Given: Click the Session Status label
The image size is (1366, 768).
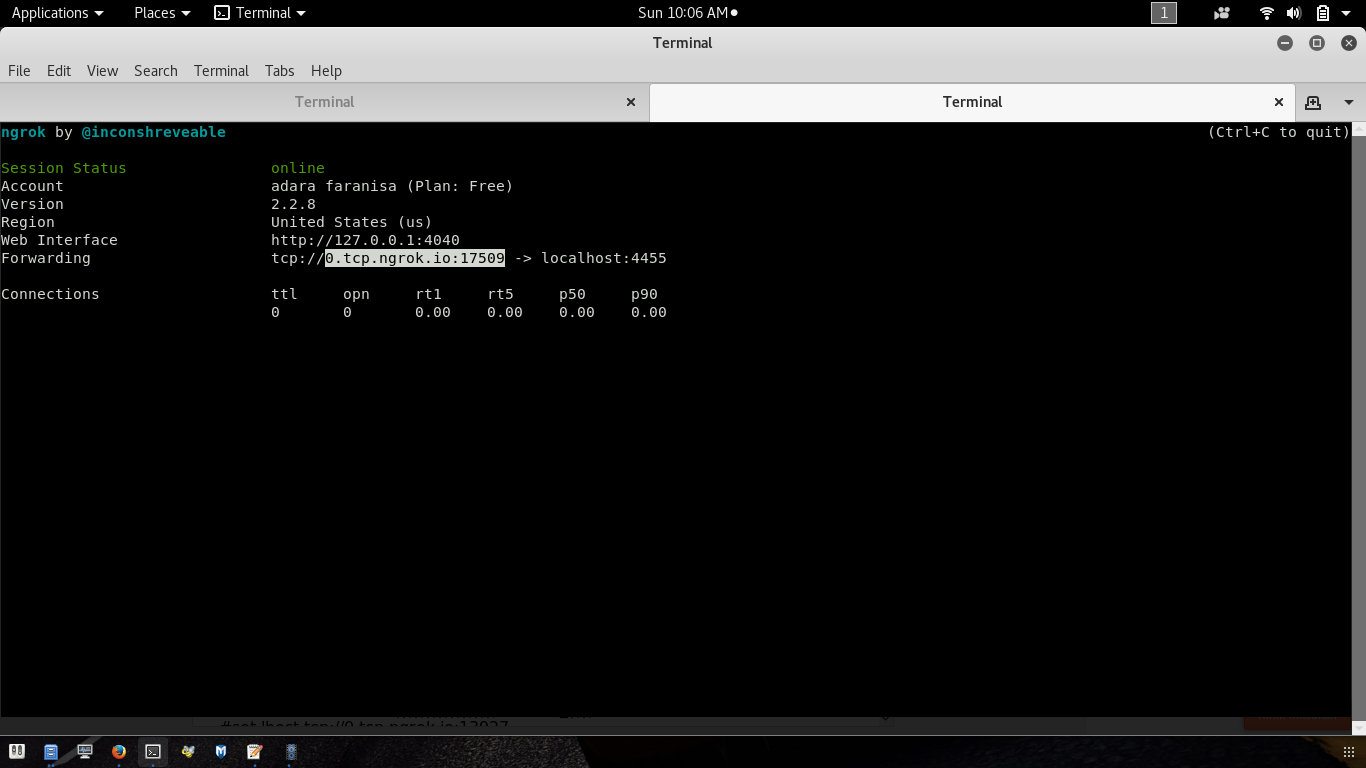Looking at the screenshot, I should 64,168.
